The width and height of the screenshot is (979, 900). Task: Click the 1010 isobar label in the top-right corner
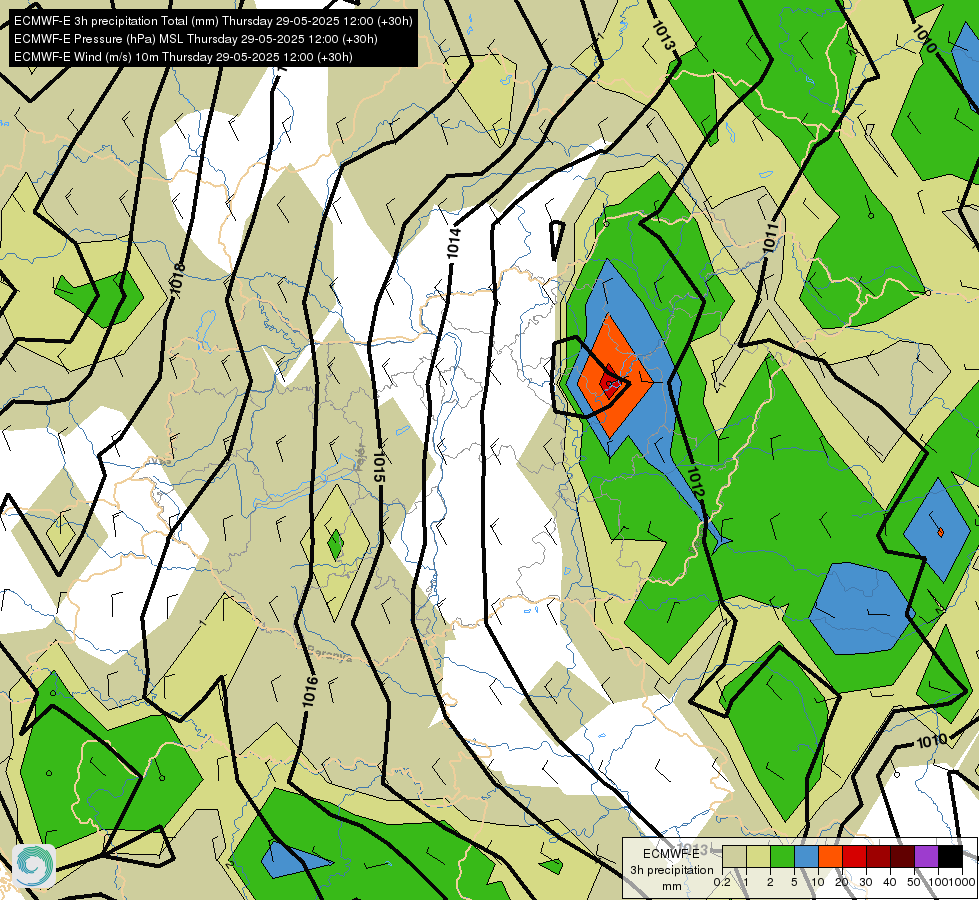(924, 39)
